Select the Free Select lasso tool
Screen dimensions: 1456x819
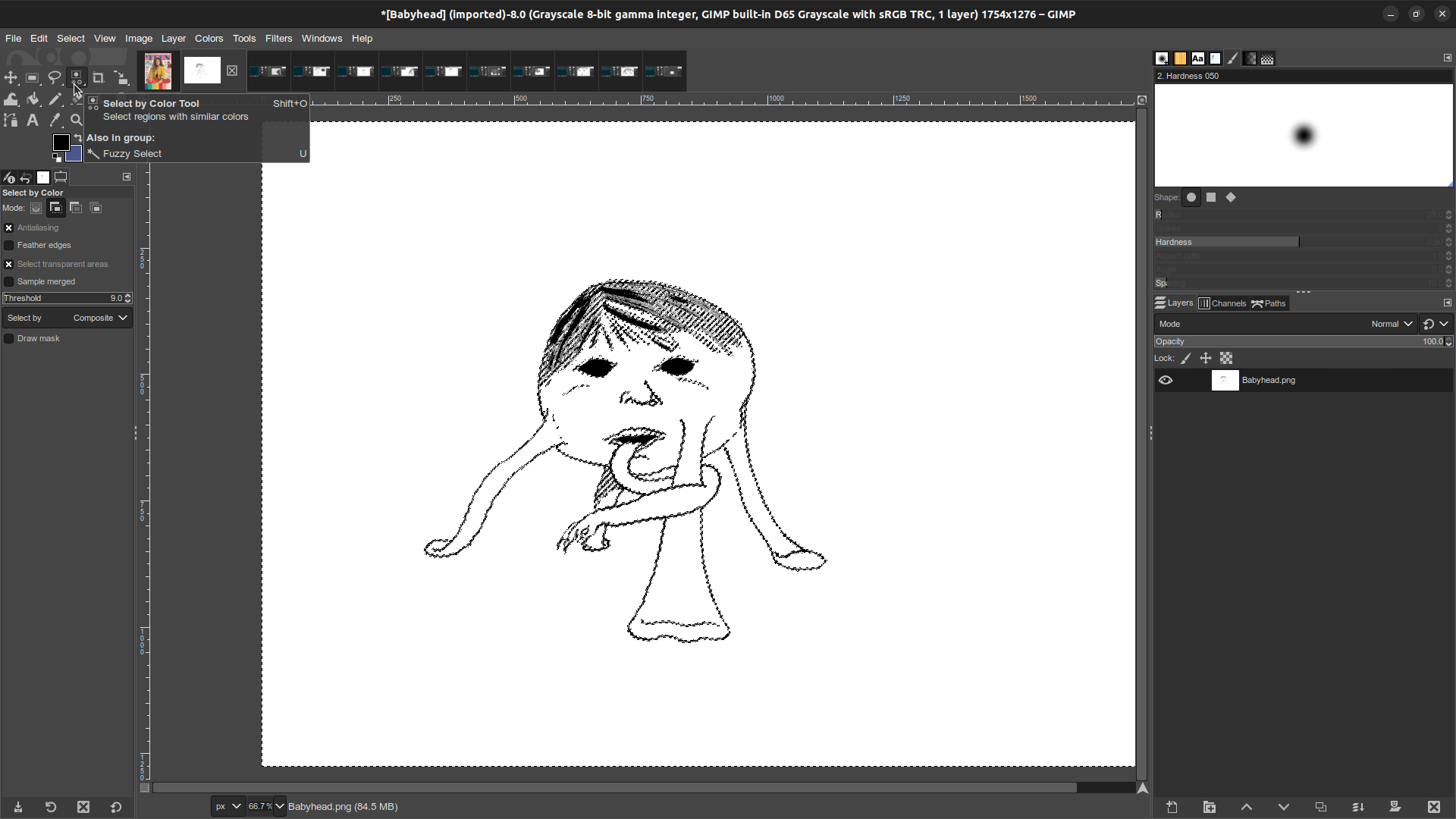pos(55,77)
